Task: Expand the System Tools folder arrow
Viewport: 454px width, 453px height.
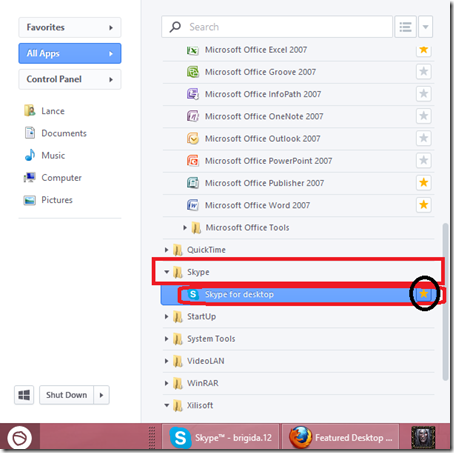Action: click(166, 339)
